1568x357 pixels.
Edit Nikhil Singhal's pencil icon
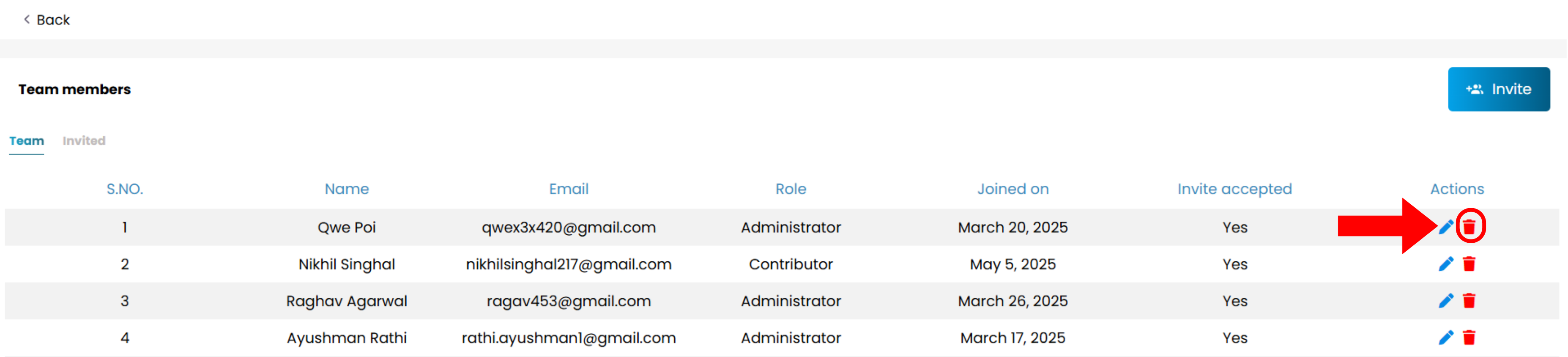[1446, 264]
